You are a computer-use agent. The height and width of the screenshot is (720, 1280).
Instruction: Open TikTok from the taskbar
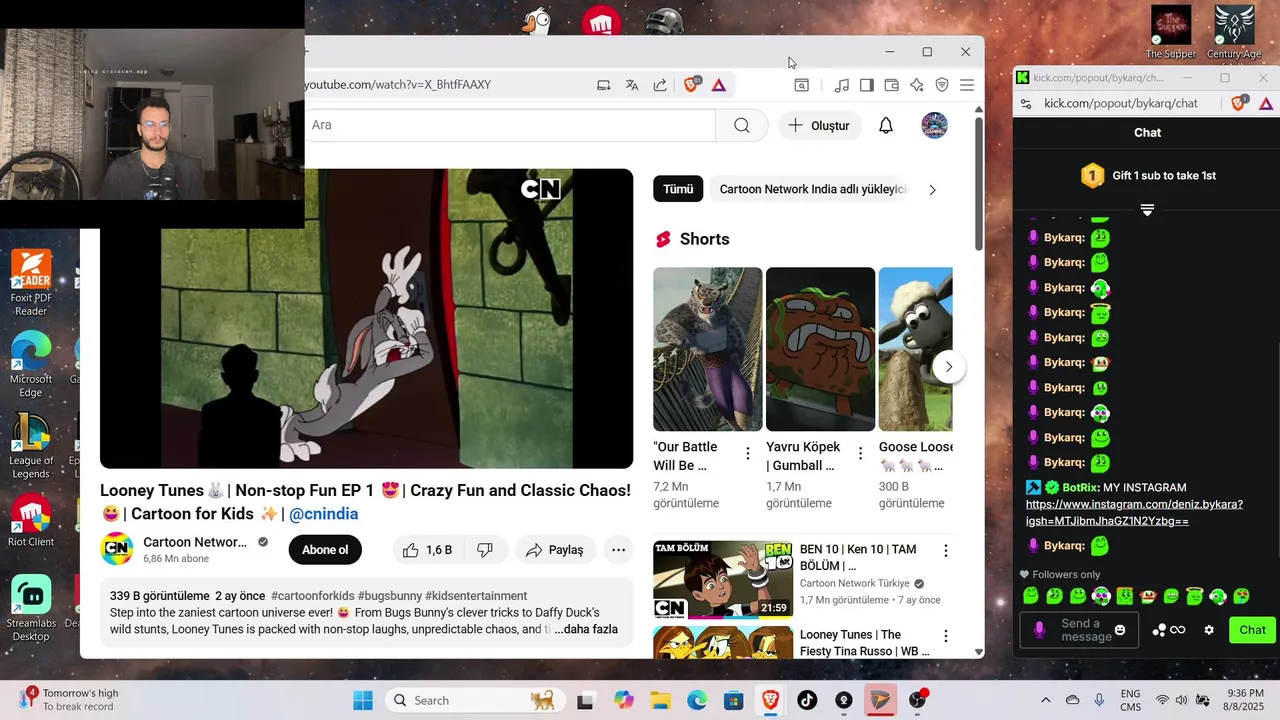pyautogui.click(x=807, y=700)
